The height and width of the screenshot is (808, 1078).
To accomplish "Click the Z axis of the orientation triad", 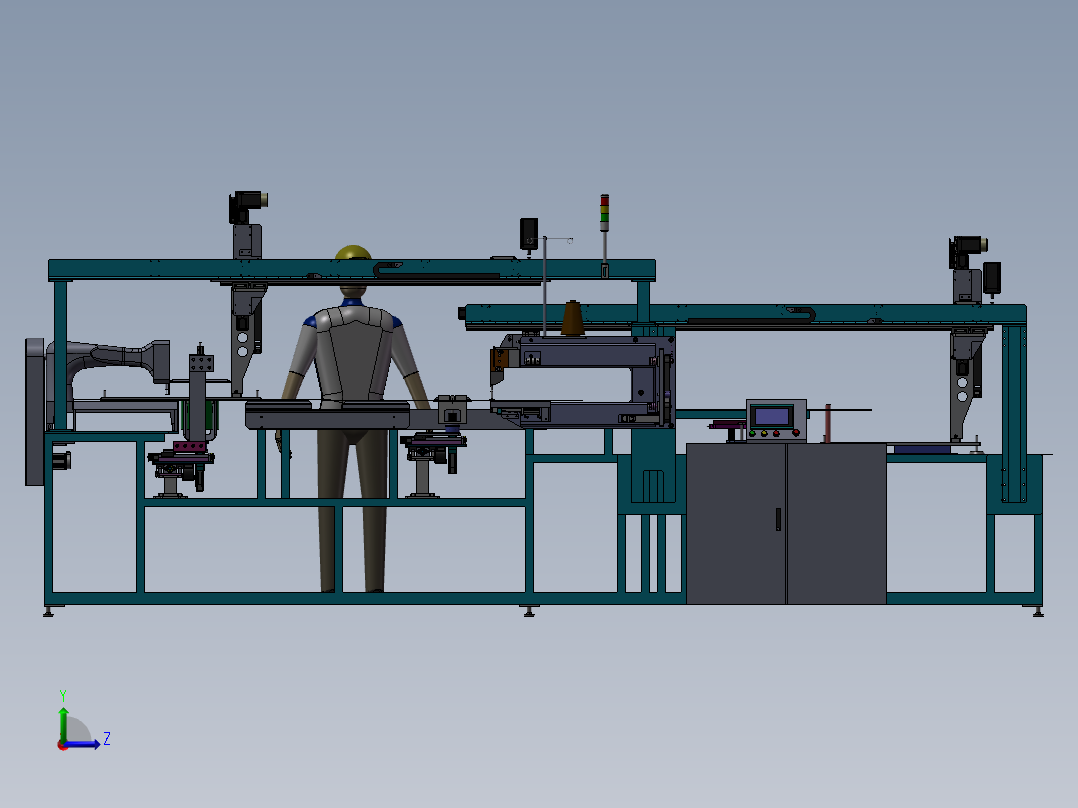I will (84, 743).
